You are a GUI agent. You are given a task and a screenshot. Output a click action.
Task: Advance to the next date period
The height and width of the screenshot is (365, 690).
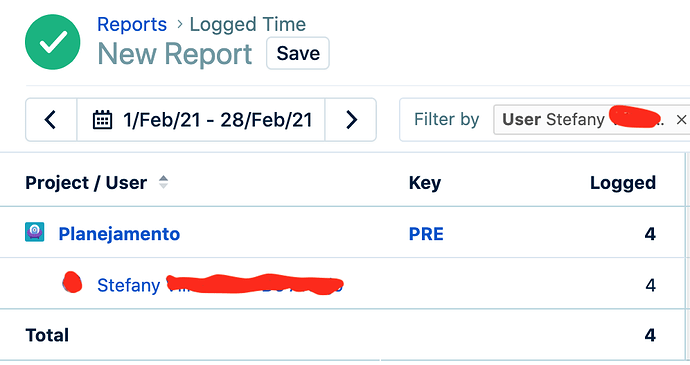(351, 120)
